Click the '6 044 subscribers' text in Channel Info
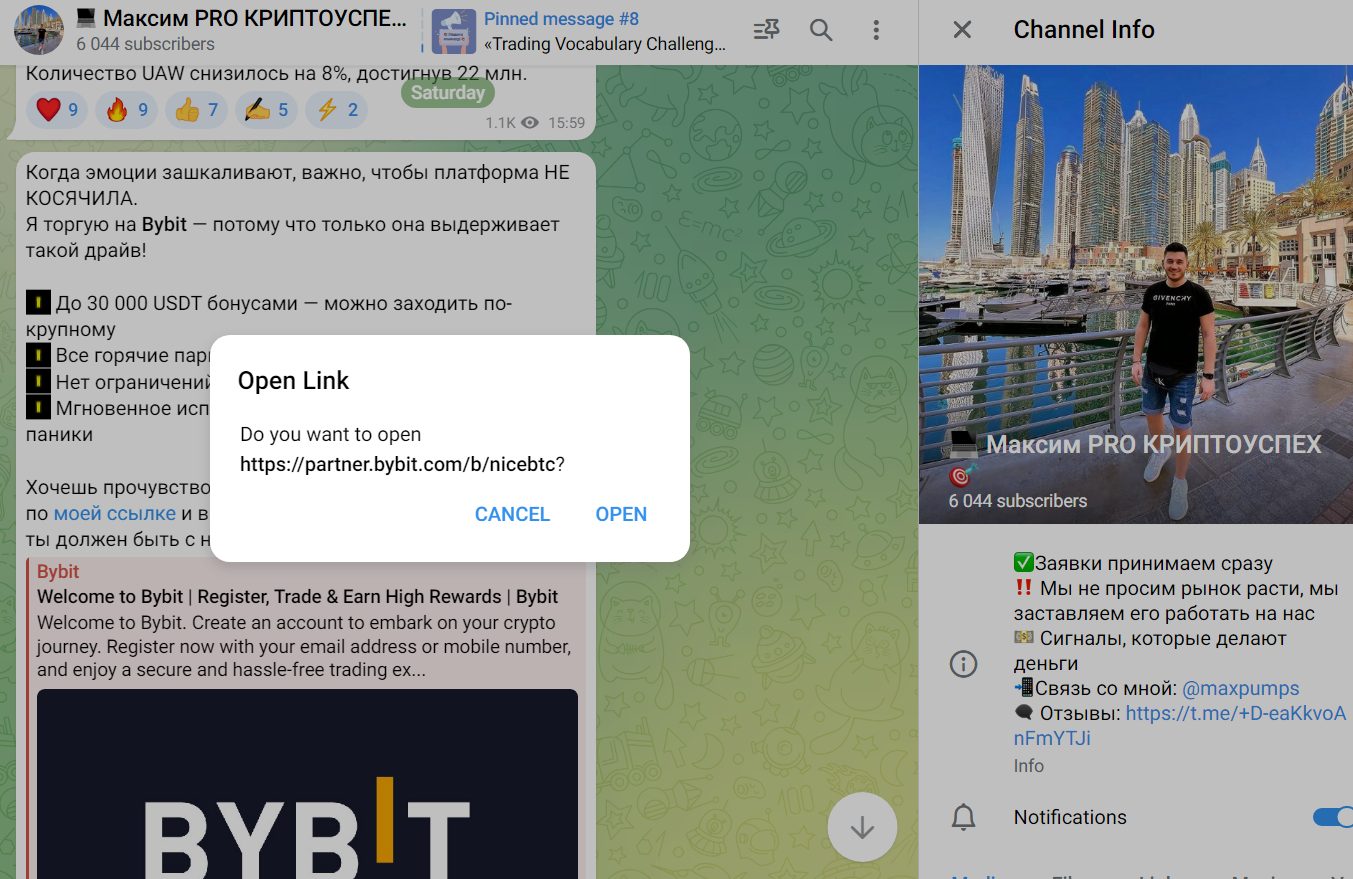 pyautogui.click(x=1018, y=501)
